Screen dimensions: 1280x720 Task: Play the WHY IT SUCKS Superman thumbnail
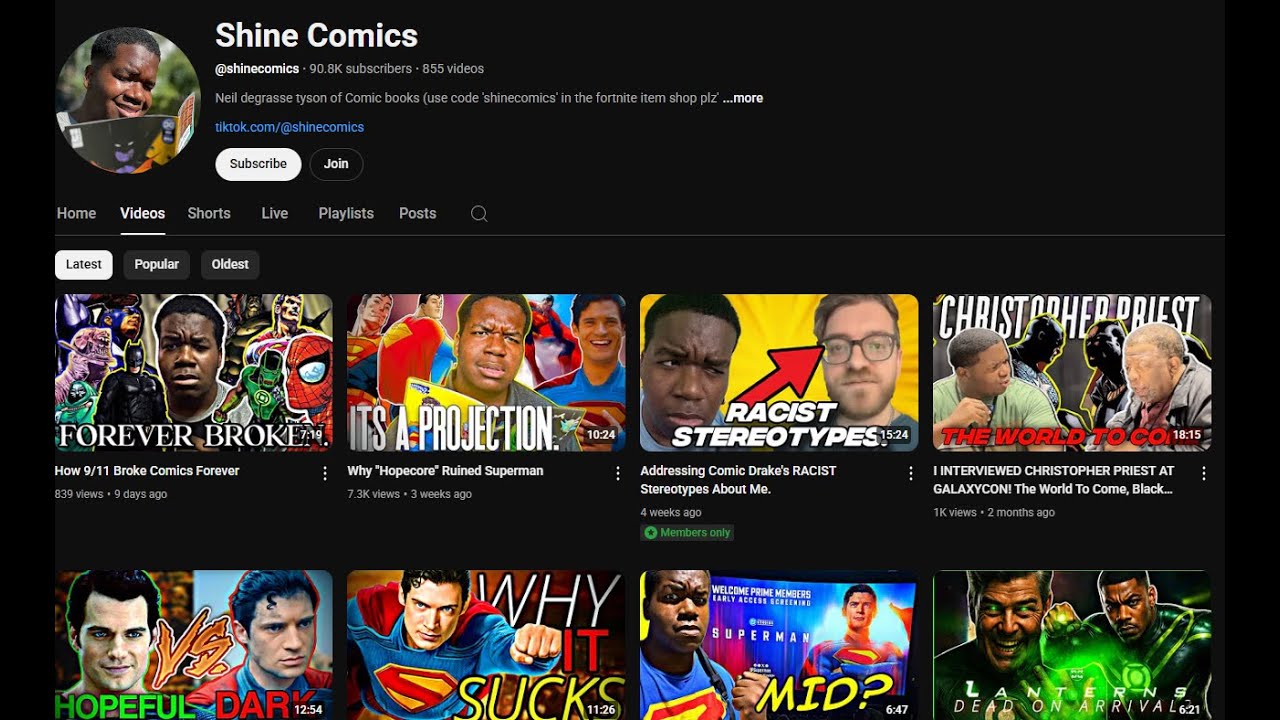click(486, 645)
